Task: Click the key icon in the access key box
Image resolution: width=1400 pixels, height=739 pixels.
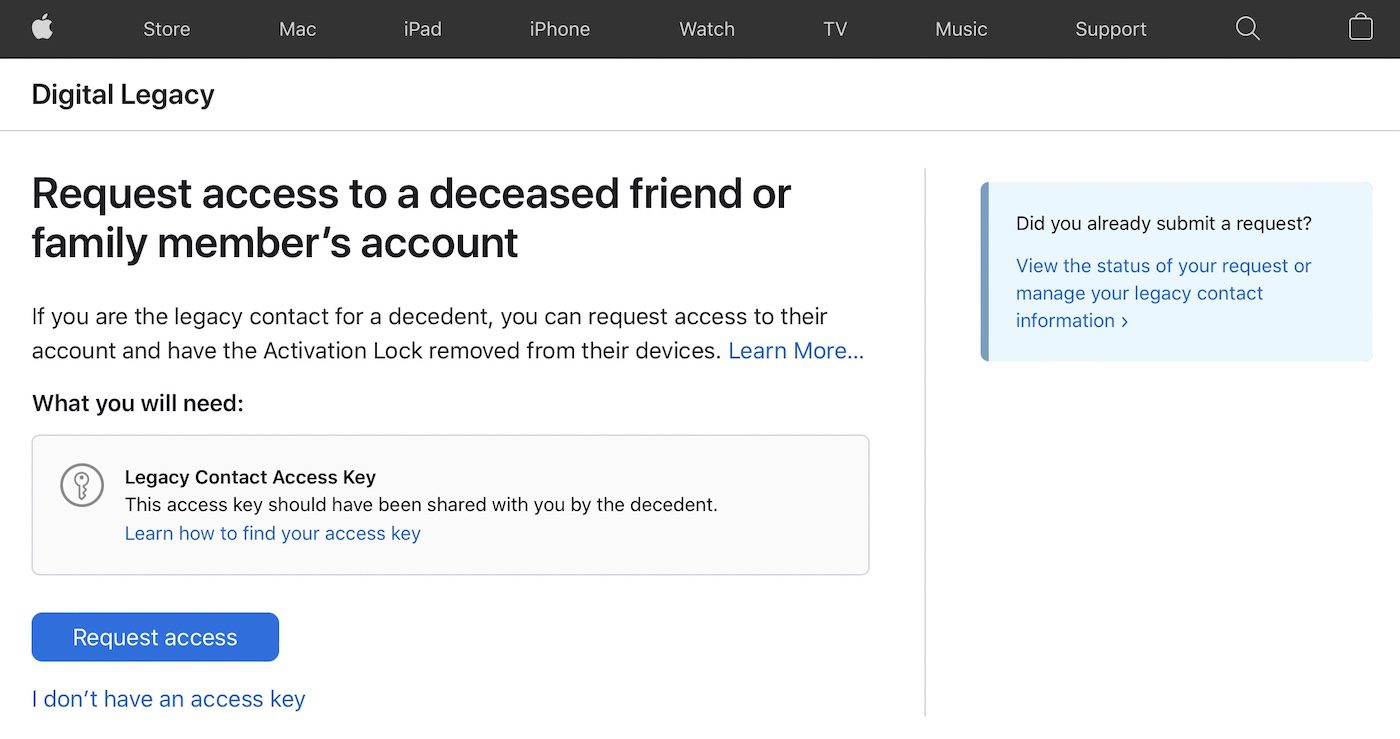Action: 81,486
